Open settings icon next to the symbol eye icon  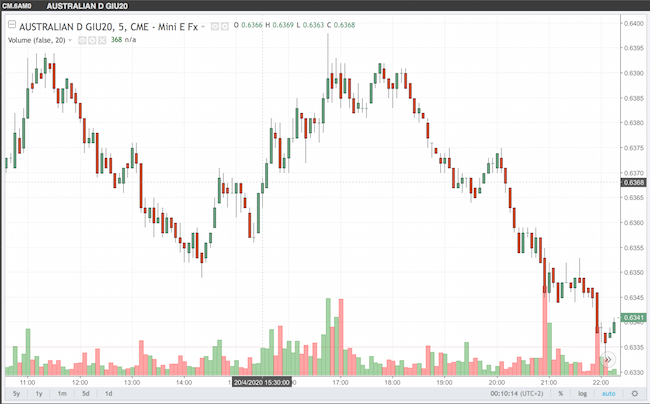pyautogui.click(x=225, y=27)
